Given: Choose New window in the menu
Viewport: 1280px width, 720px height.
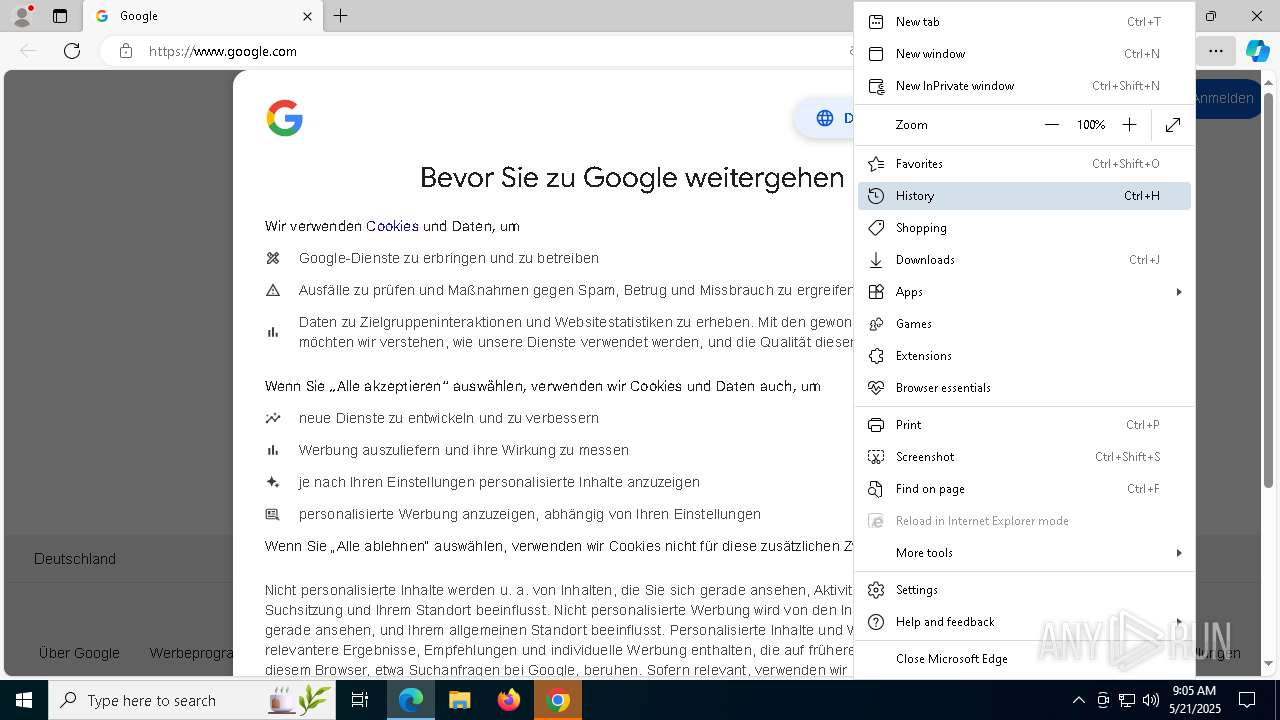Looking at the screenshot, I should click(1024, 54).
